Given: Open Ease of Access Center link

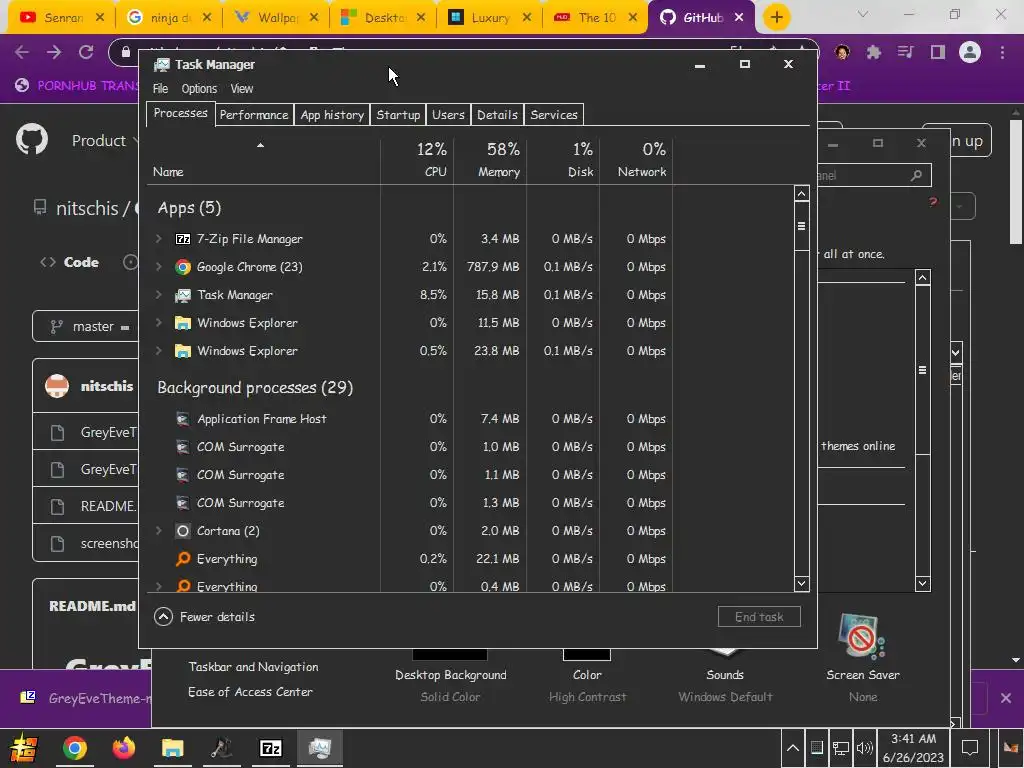Looking at the screenshot, I should (250, 692).
